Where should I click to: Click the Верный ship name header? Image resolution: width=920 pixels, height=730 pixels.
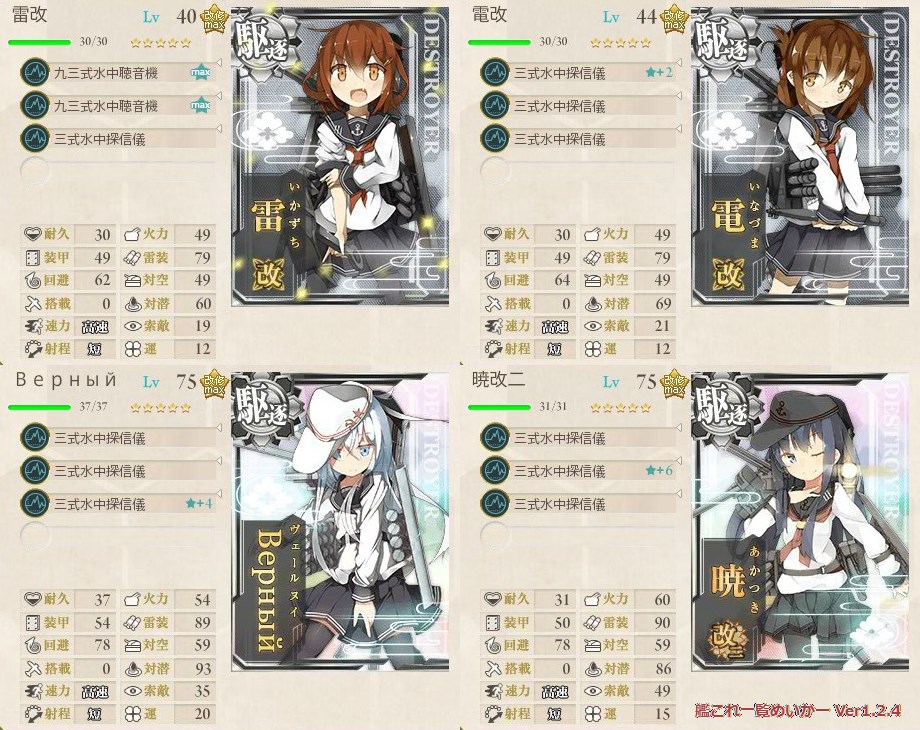(x=66, y=380)
